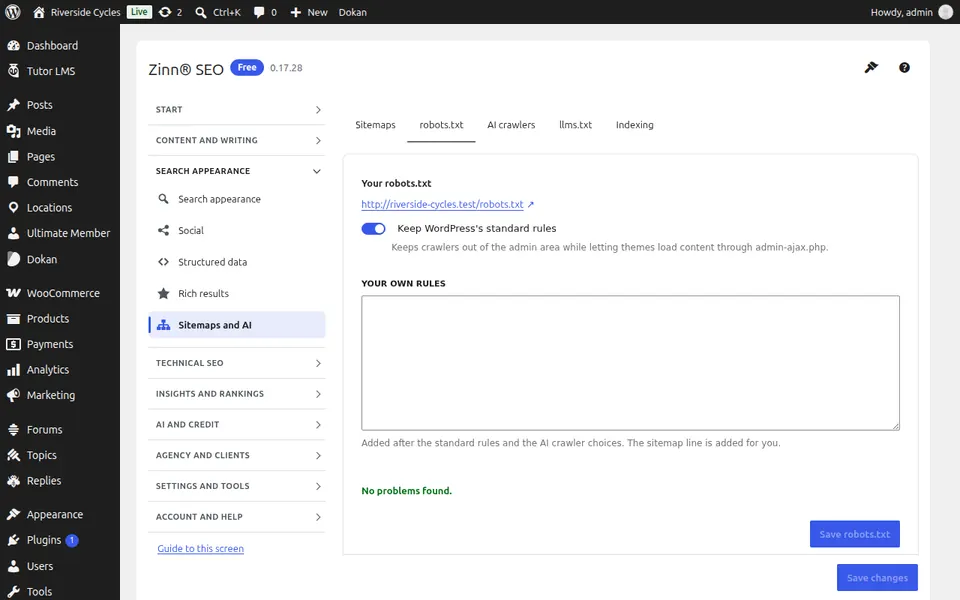Screen dimensions: 960x600
Task: Open comments bubble in admin bar
Action: click(x=259, y=12)
